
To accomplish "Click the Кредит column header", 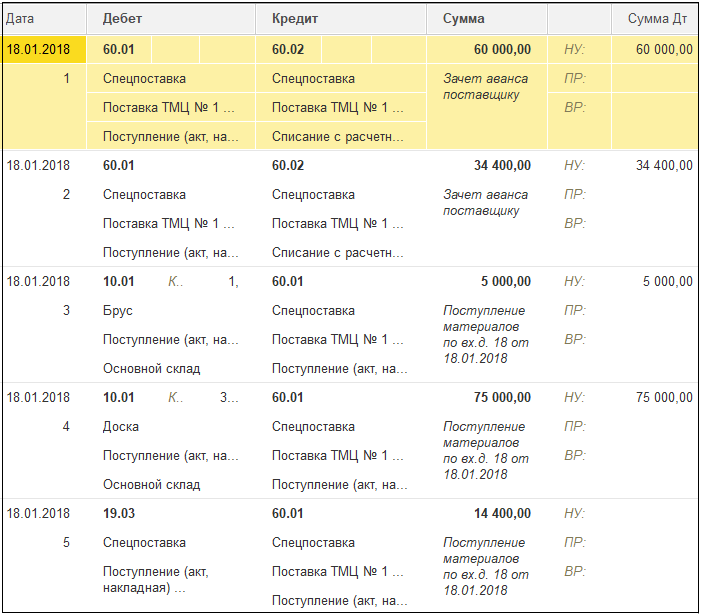I will coord(341,19).
